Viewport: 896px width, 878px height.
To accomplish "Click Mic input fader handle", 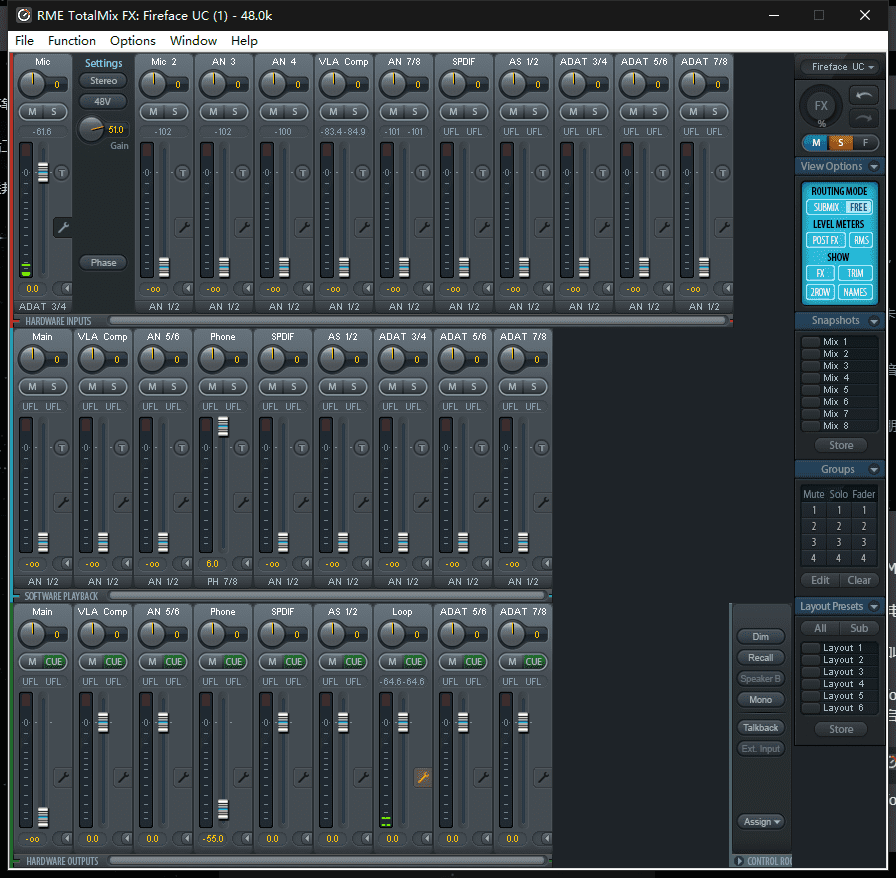I will pyautogui.click(x=43, y=172).
